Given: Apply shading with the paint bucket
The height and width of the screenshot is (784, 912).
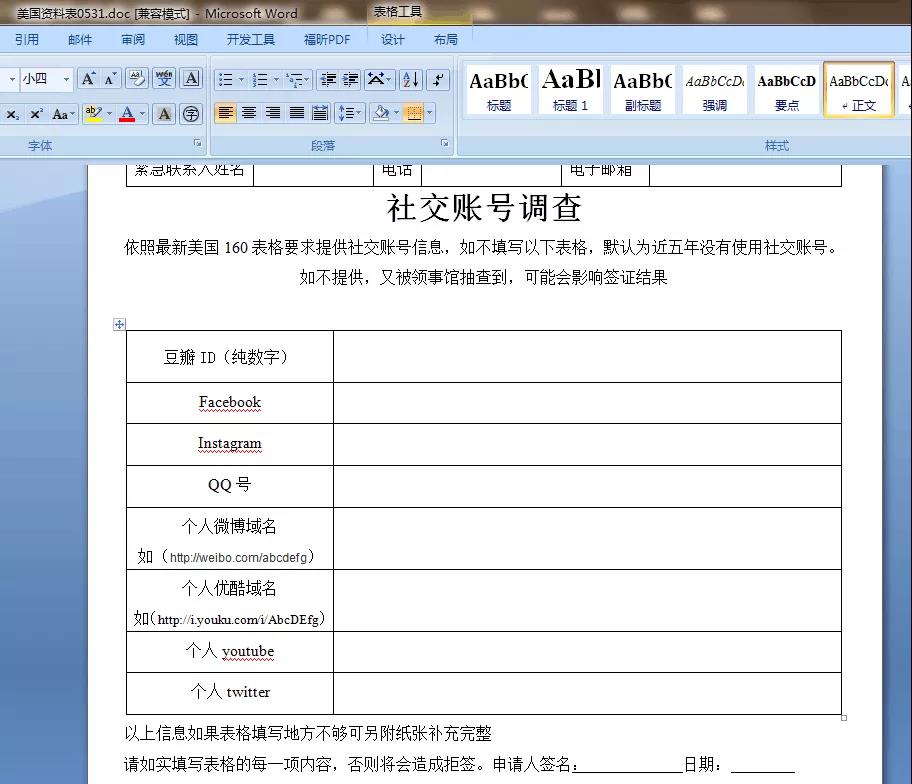Looking at the screenshot, I should (x=382, y=113).
